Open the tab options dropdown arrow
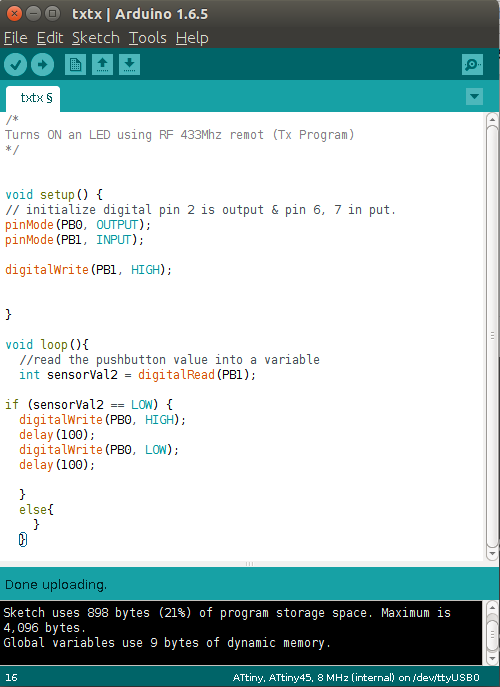Screen dimensions: 500x687 (x=475, y=96)
